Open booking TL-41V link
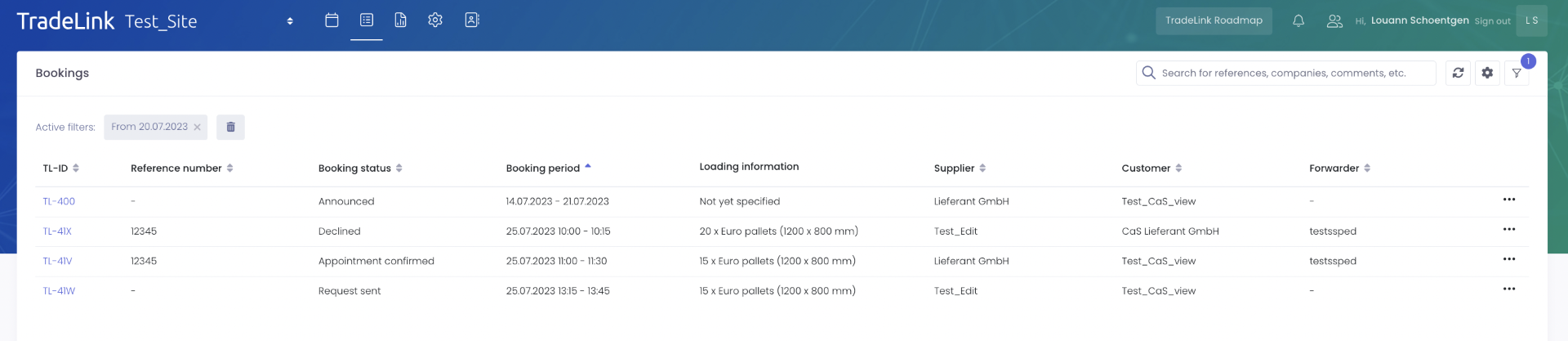 tap(57, 262)
